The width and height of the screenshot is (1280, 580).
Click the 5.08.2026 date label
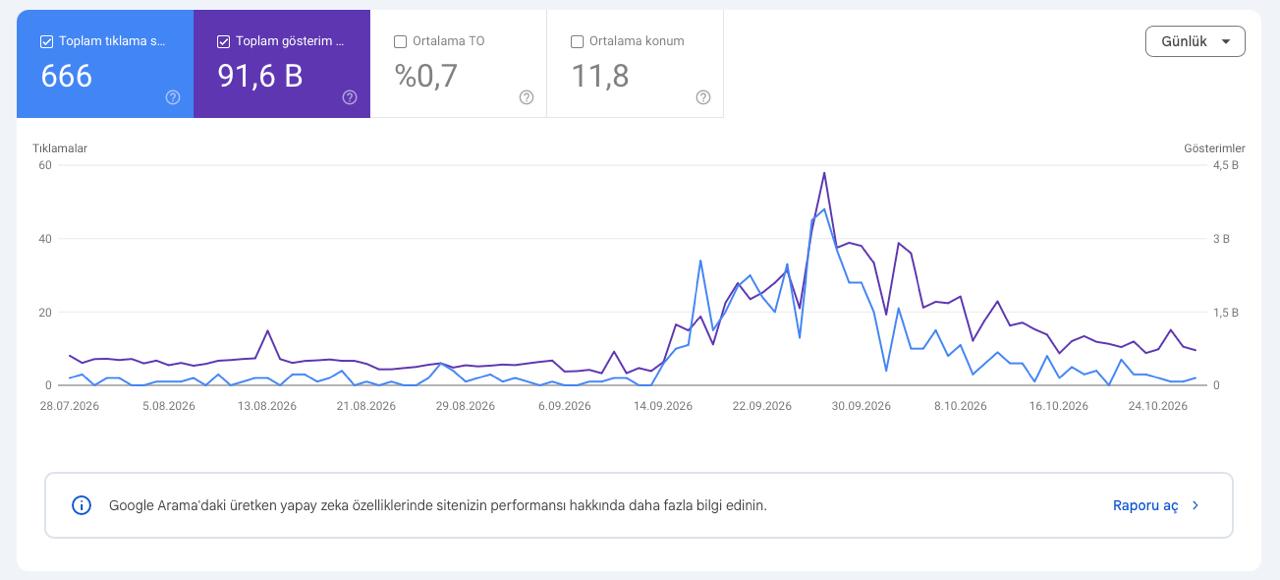point(169,406)
